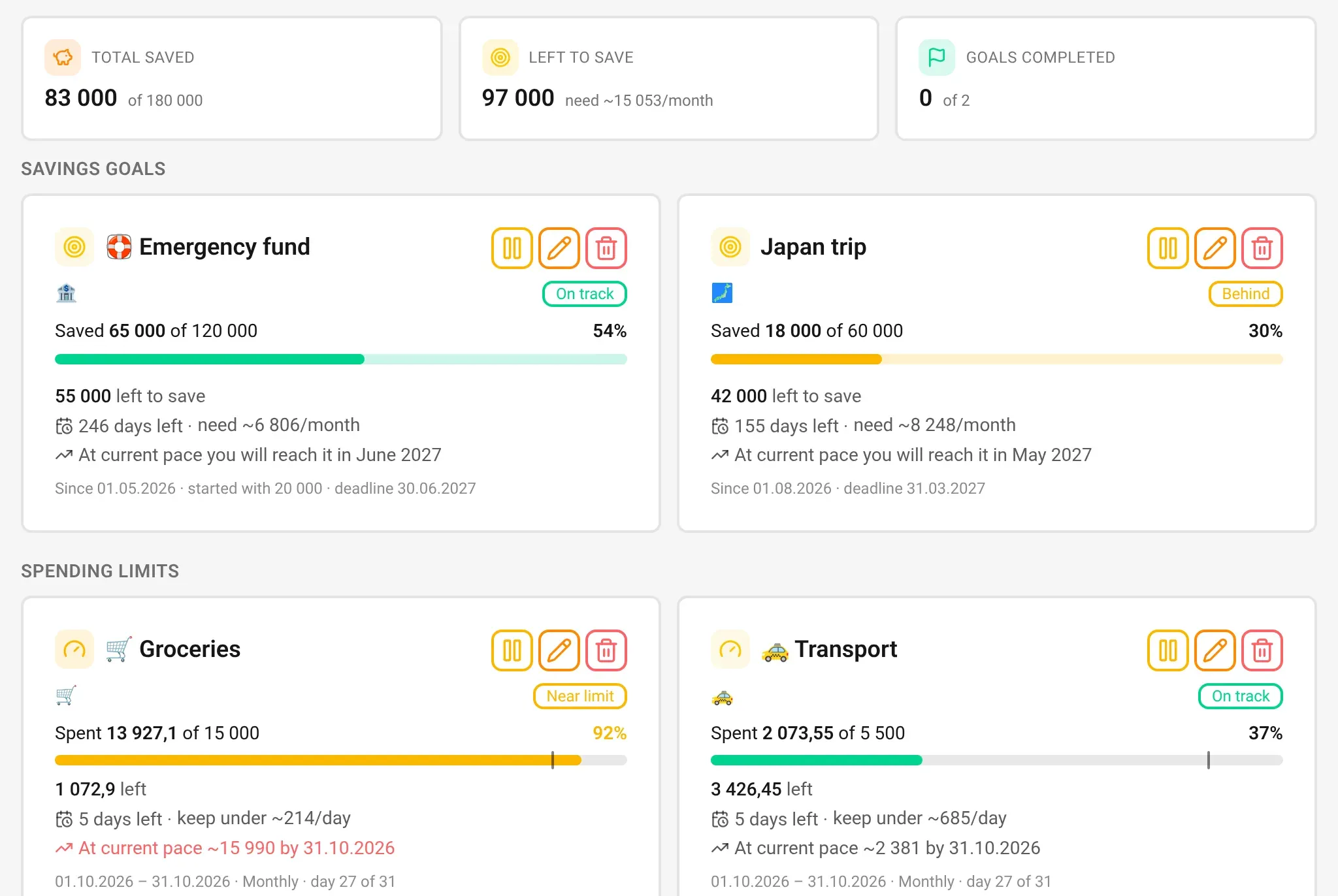This screenshot has height=896, width=1338.
Task: Edit the Transport spending limit
Action: [x=1215, y=650]
